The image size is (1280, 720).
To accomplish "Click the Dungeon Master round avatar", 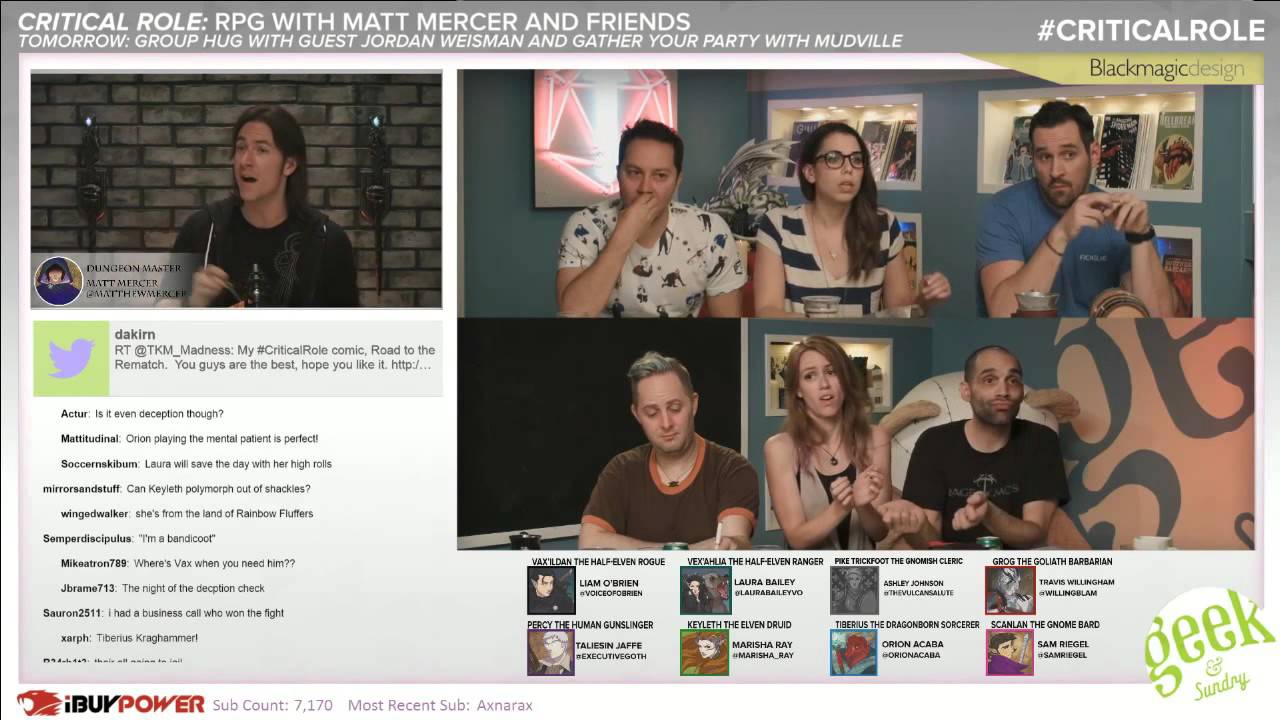I will (x=59, y=281).
